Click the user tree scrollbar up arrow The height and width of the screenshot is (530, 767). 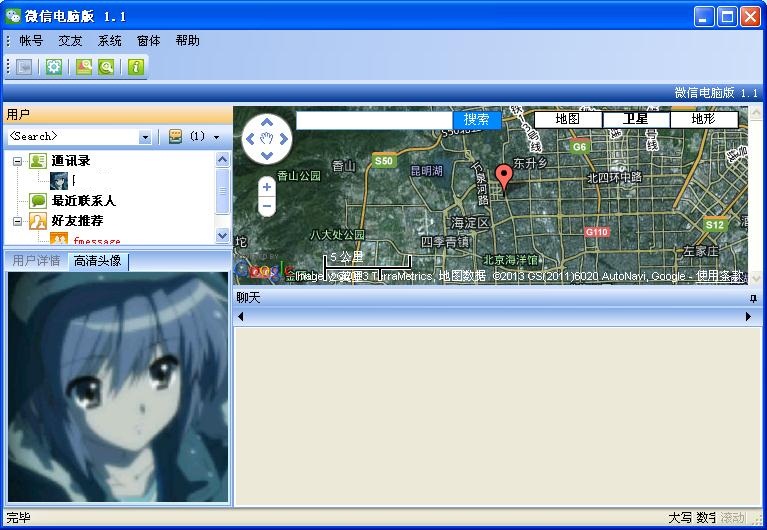(223, 160)
